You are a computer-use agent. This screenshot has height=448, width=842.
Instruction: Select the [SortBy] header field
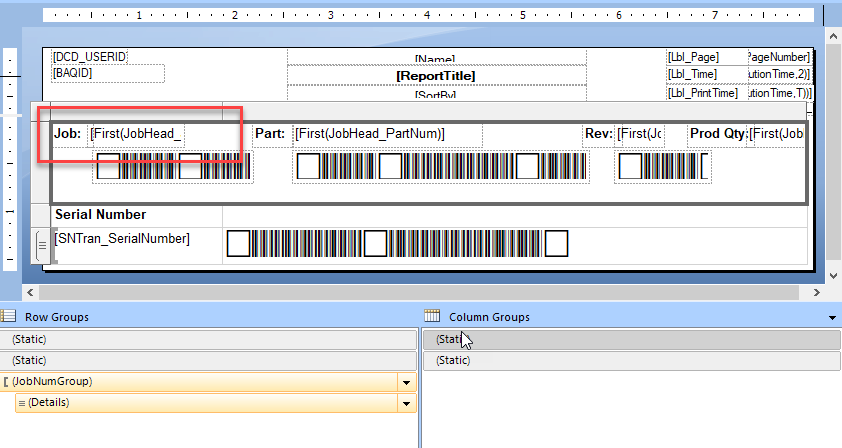click(x=436, y=93)
